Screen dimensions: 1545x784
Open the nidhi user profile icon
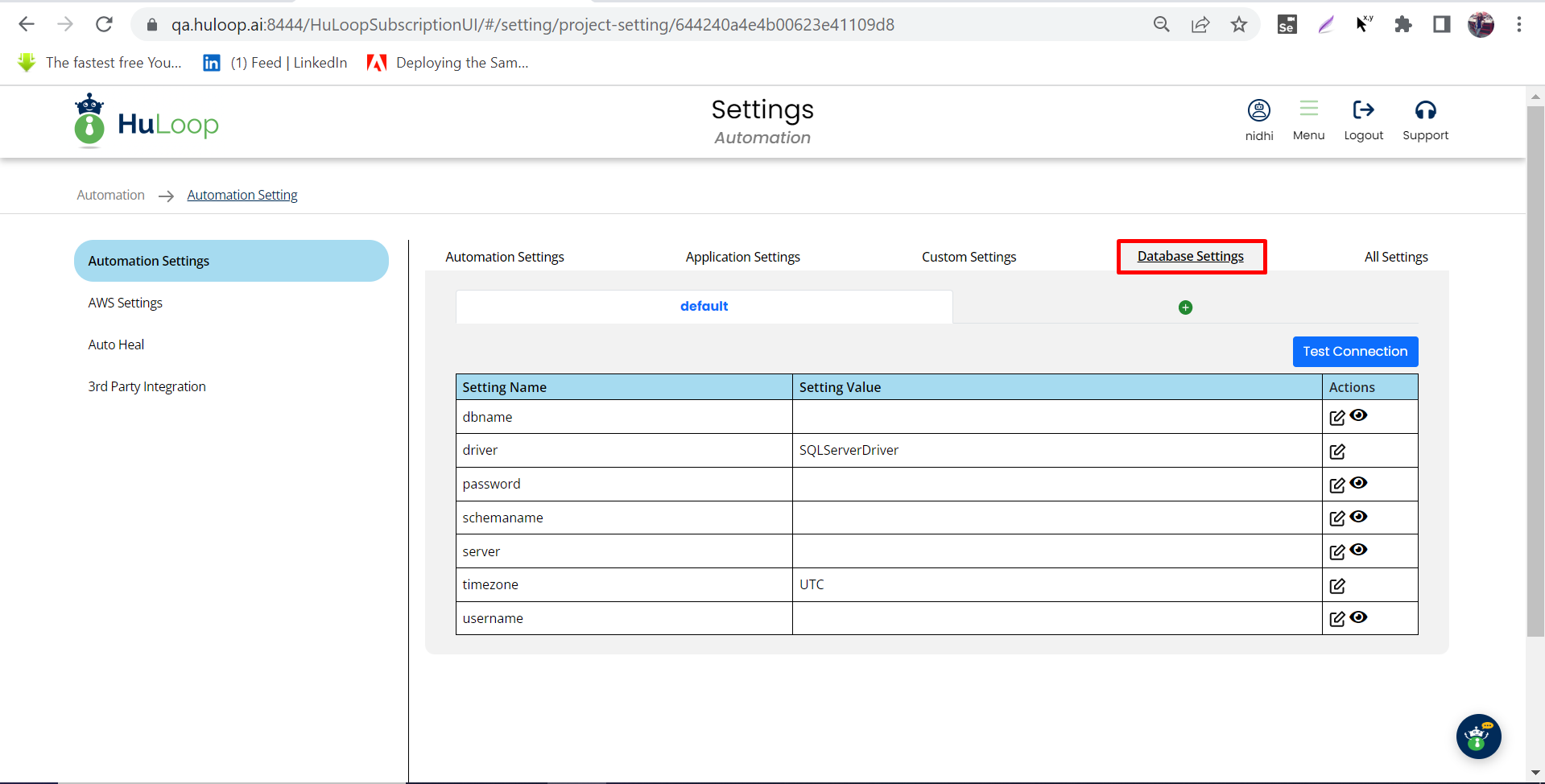click(1258, 110)
